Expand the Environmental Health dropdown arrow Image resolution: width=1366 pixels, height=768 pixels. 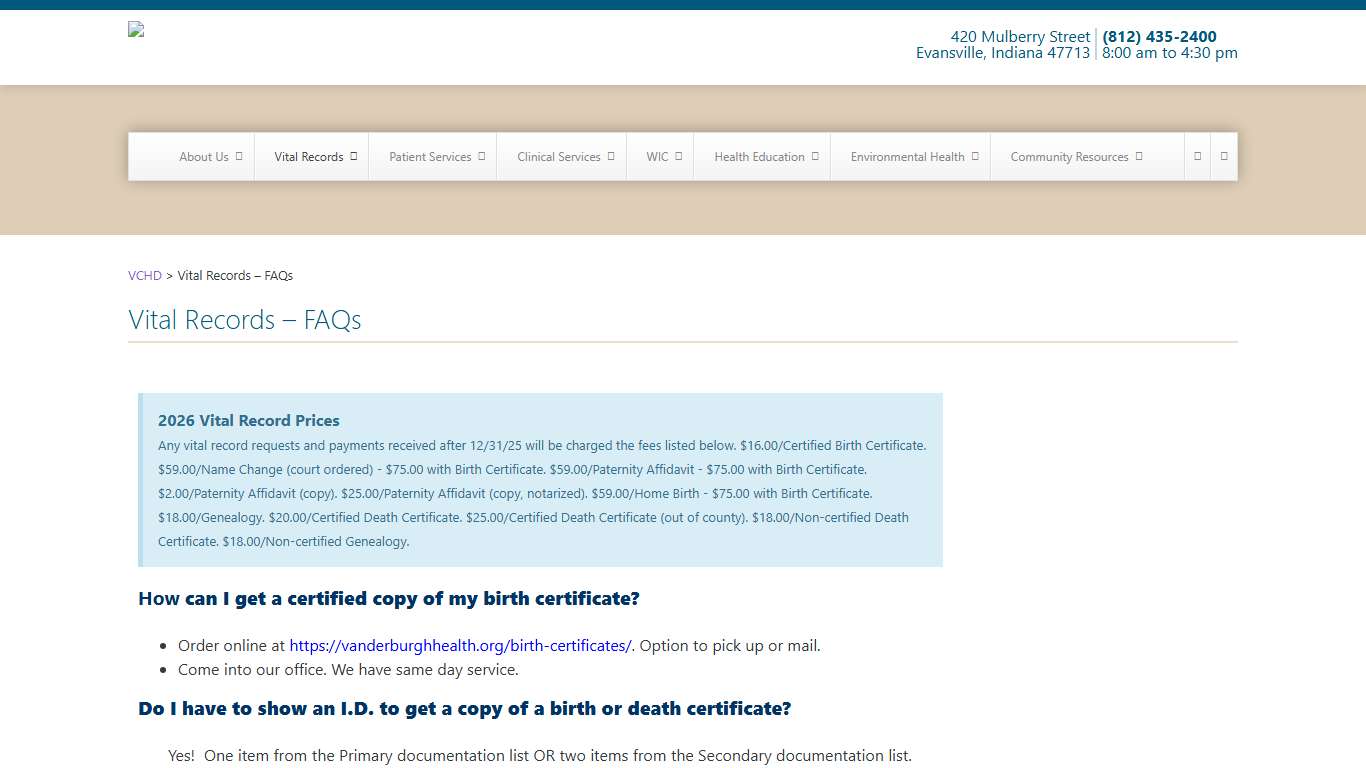coord(975,156)
